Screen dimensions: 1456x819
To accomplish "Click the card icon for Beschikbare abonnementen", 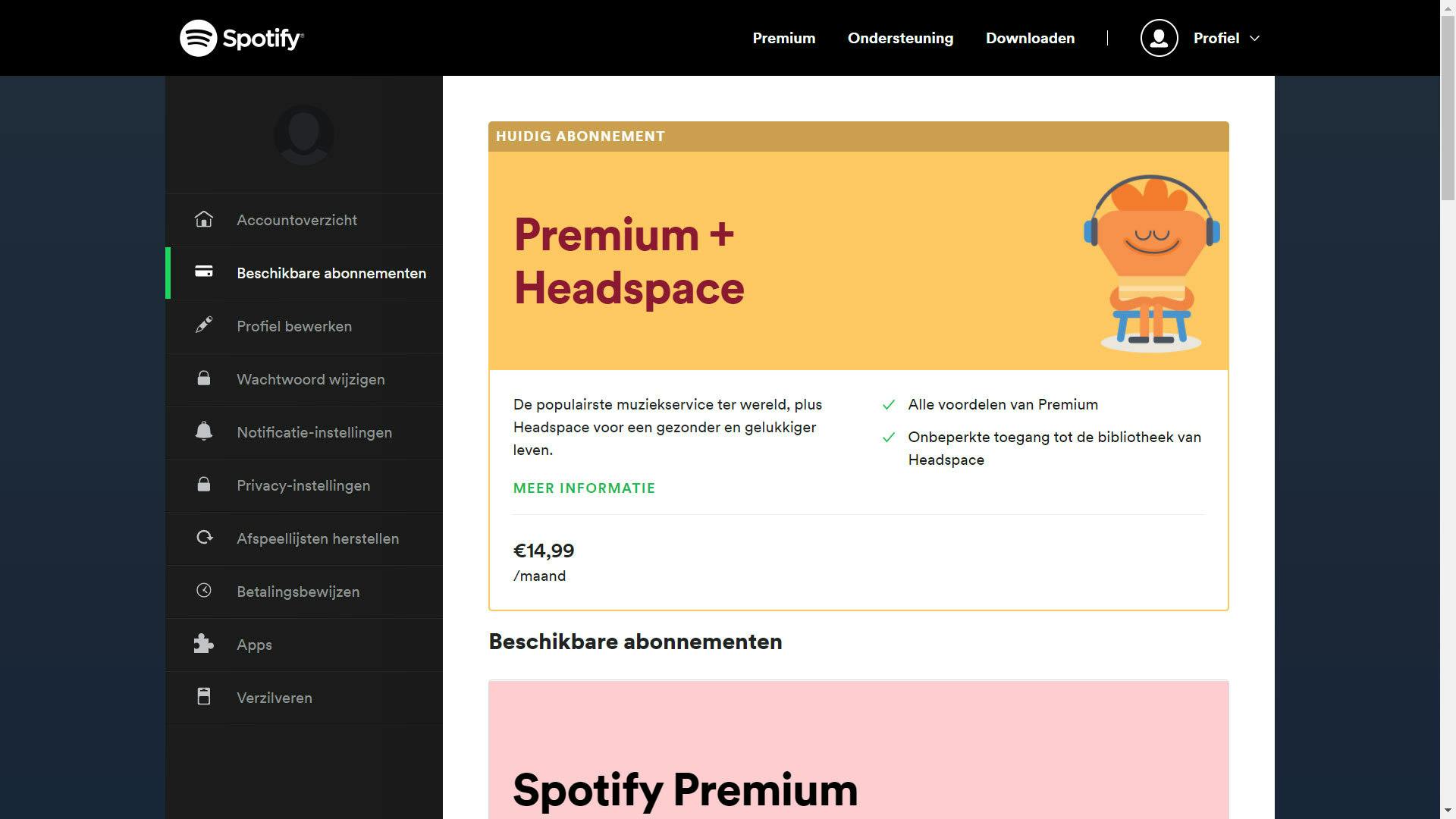I will (x=203, y=271).
